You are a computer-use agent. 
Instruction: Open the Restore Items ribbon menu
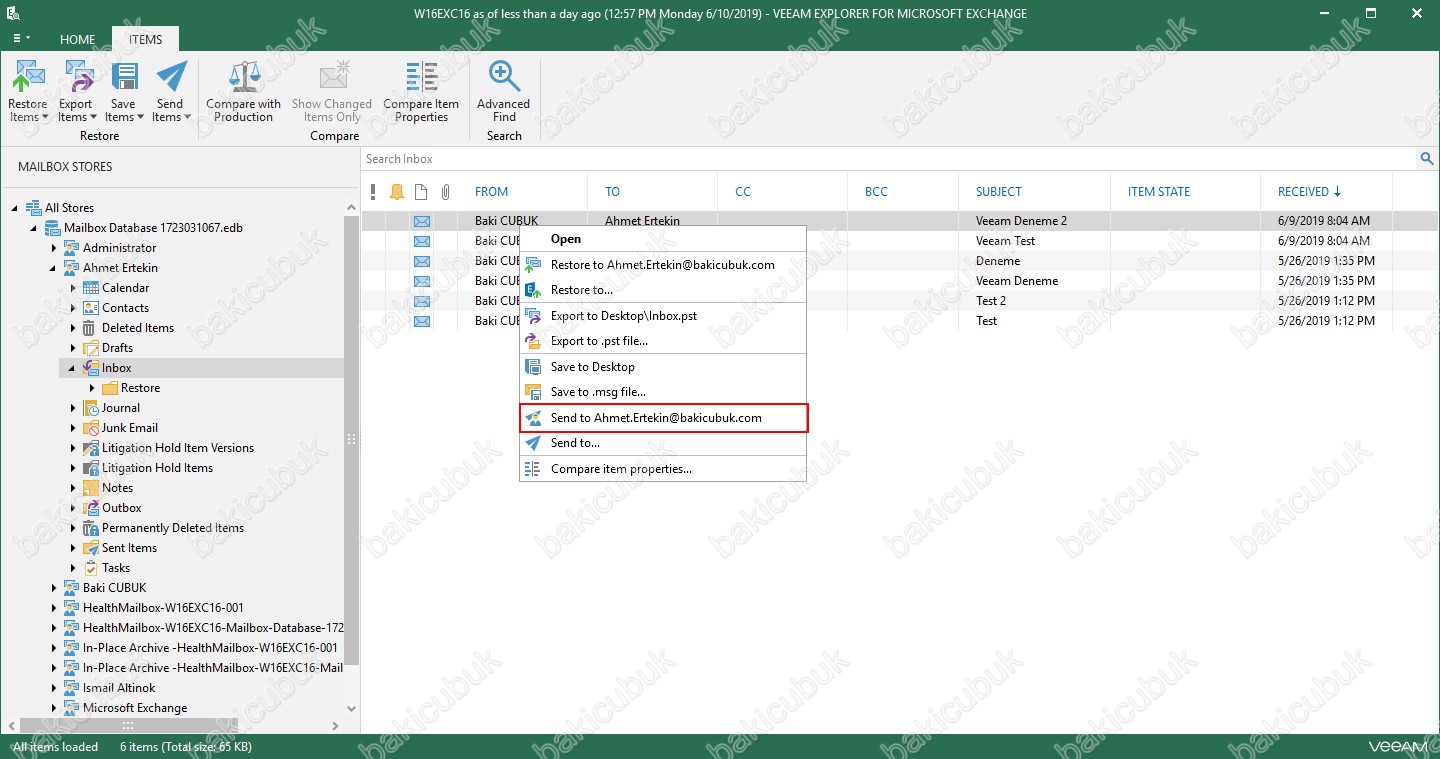(x=28, y=91)
